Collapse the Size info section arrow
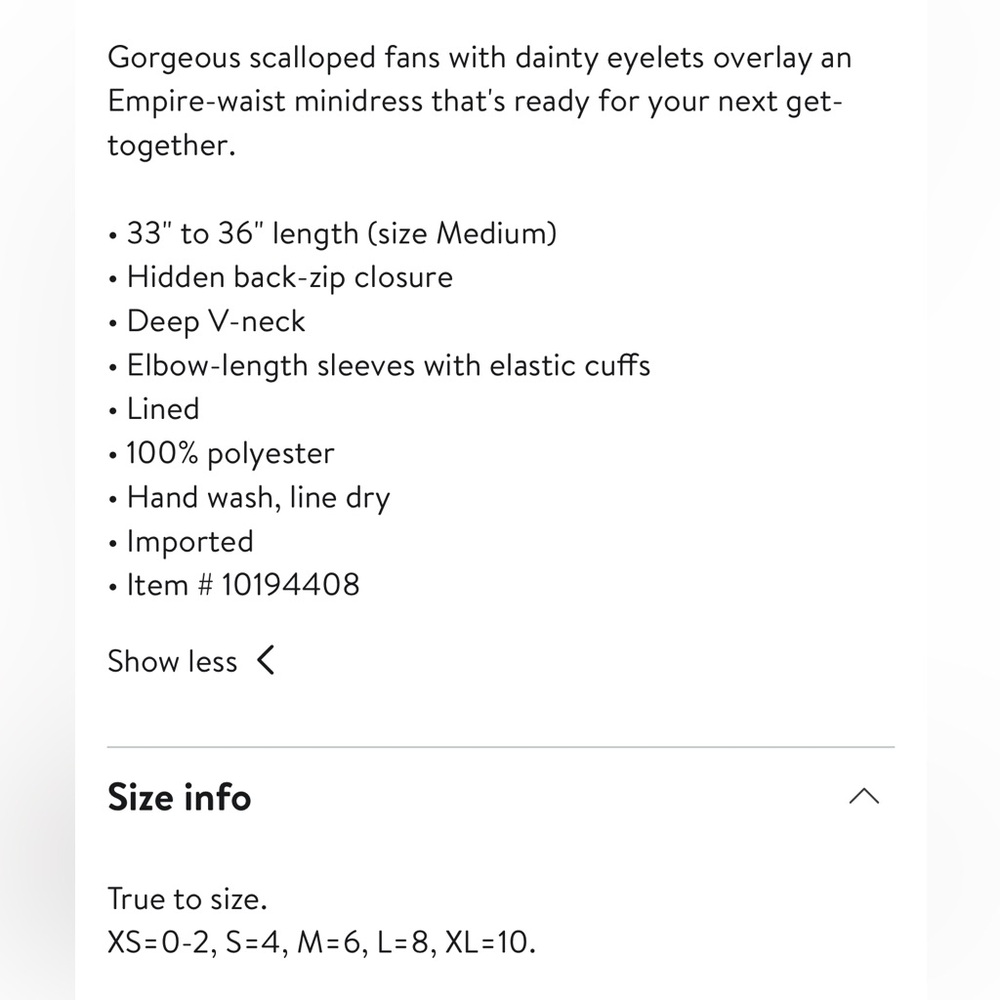1000x1000 pixels. point(864,796)
